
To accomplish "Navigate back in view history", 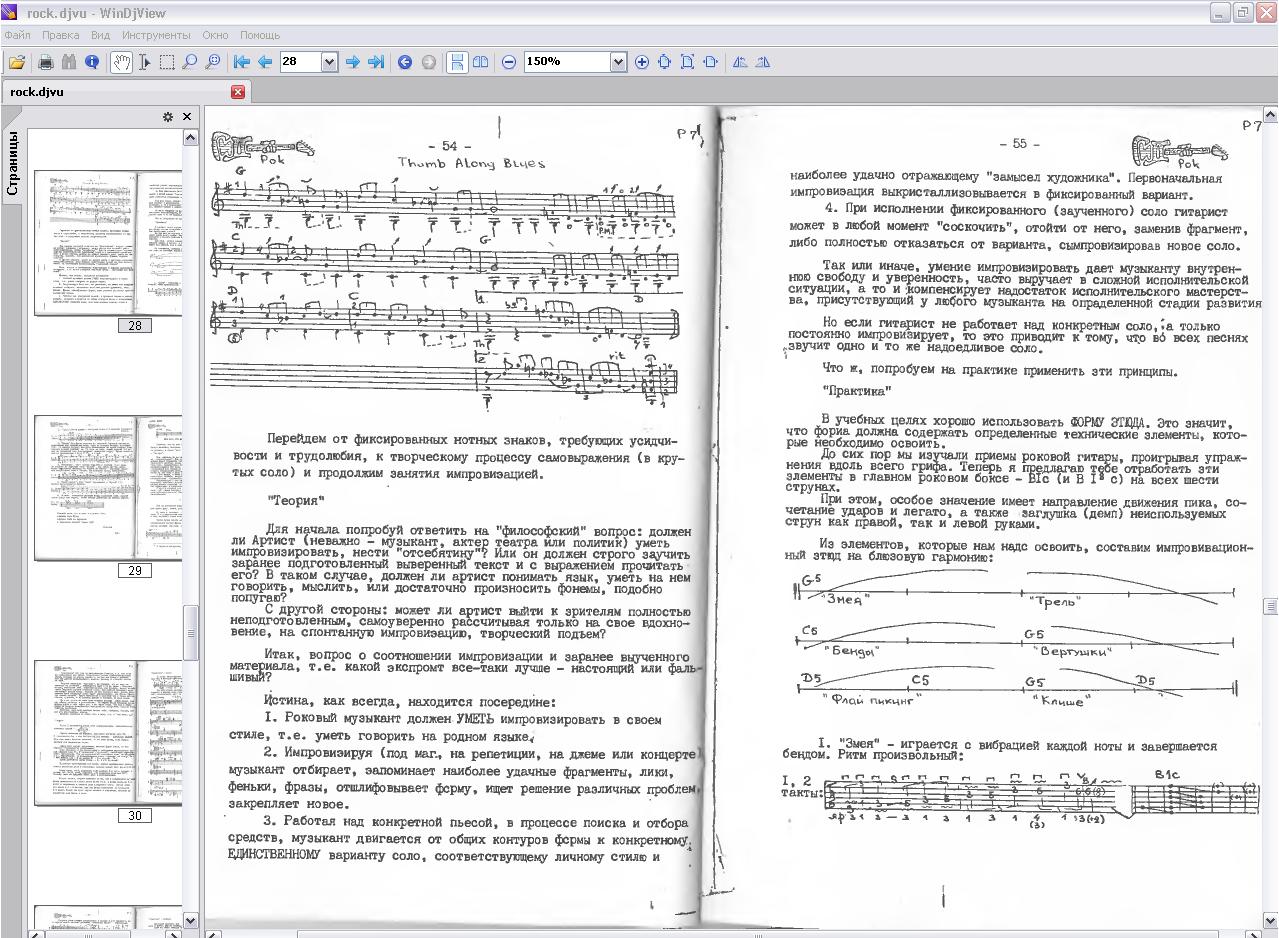I will (x=405, y=62).
